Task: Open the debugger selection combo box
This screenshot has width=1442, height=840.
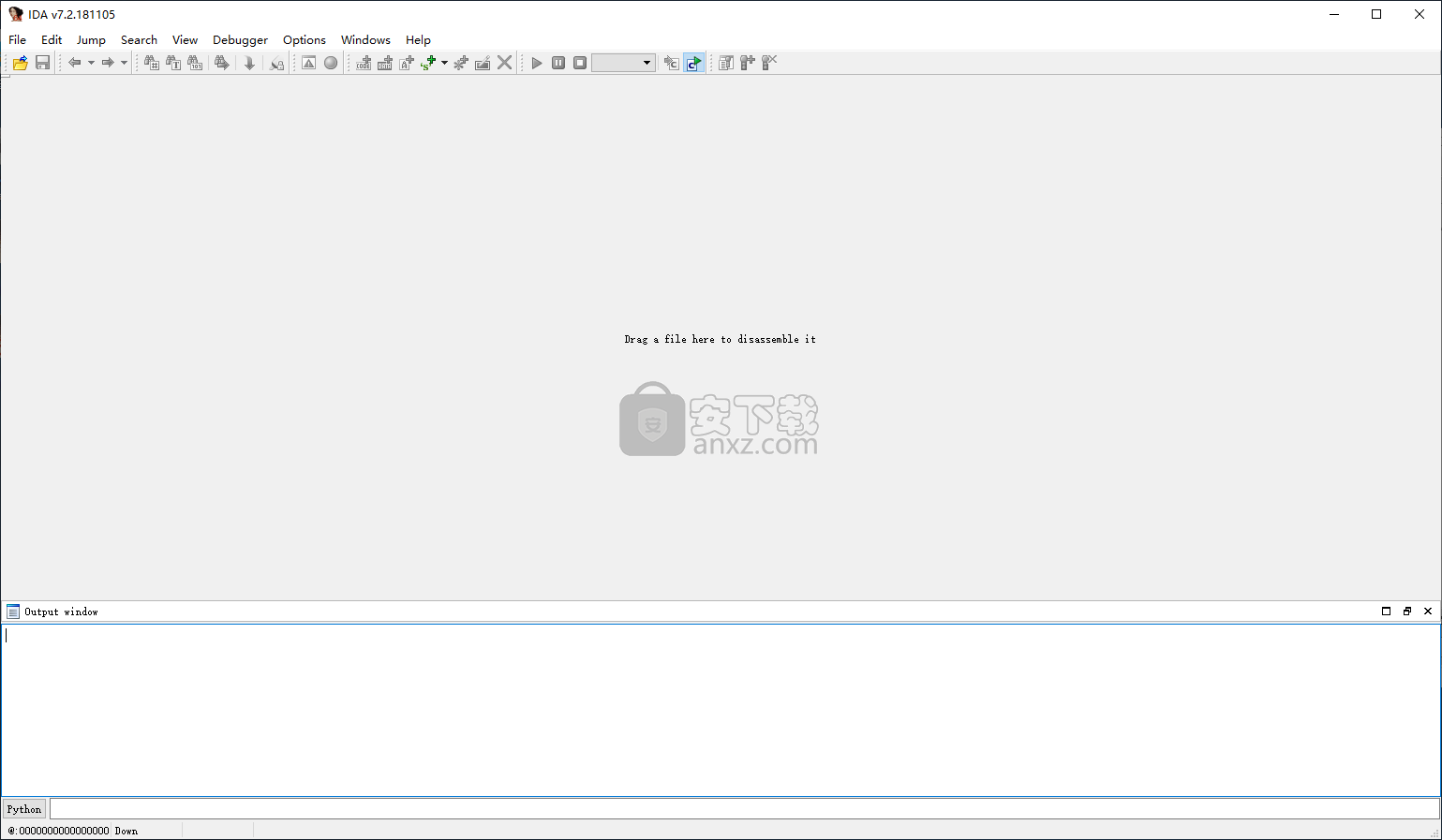Action: tap(623, 63)
